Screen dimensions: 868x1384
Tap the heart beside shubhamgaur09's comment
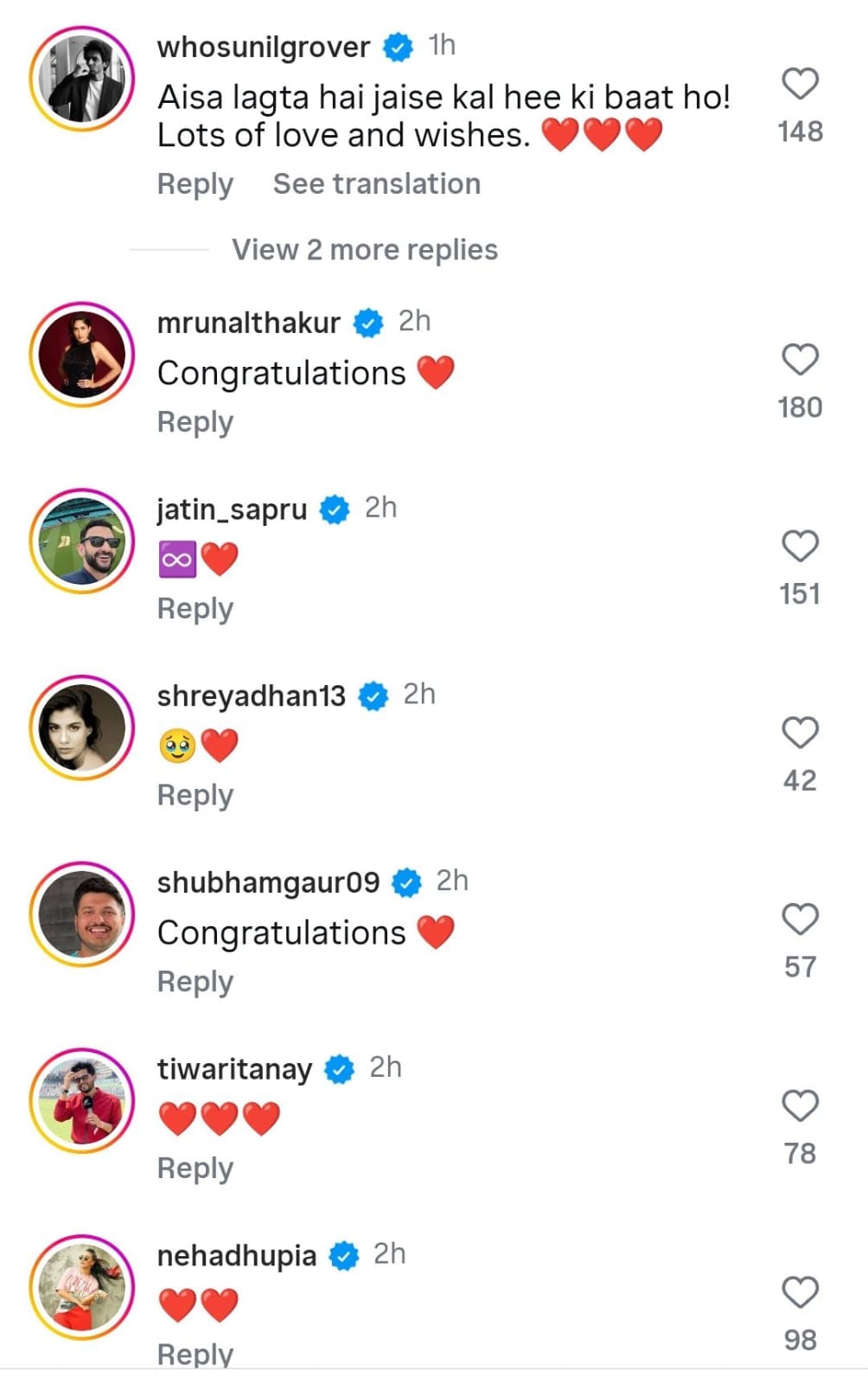pos(800,919)
